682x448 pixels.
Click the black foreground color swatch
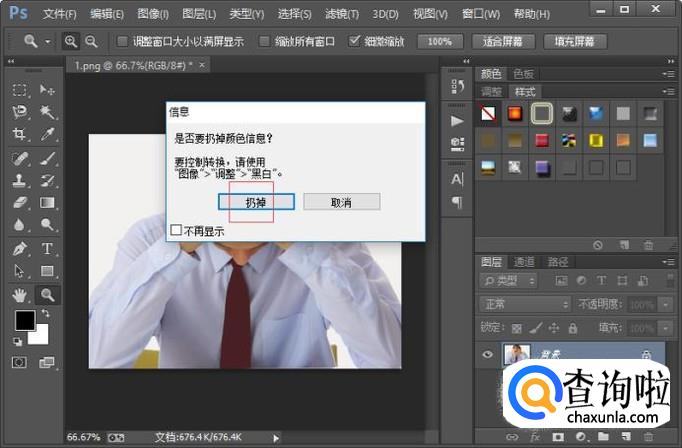click(24, 321)
